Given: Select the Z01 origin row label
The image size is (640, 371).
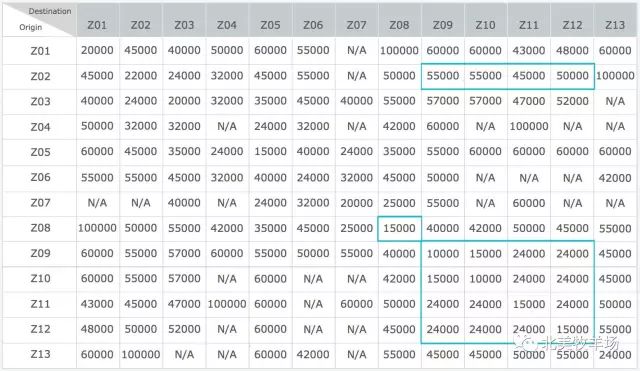Looking at the screenshot, I should coord(40,51).
